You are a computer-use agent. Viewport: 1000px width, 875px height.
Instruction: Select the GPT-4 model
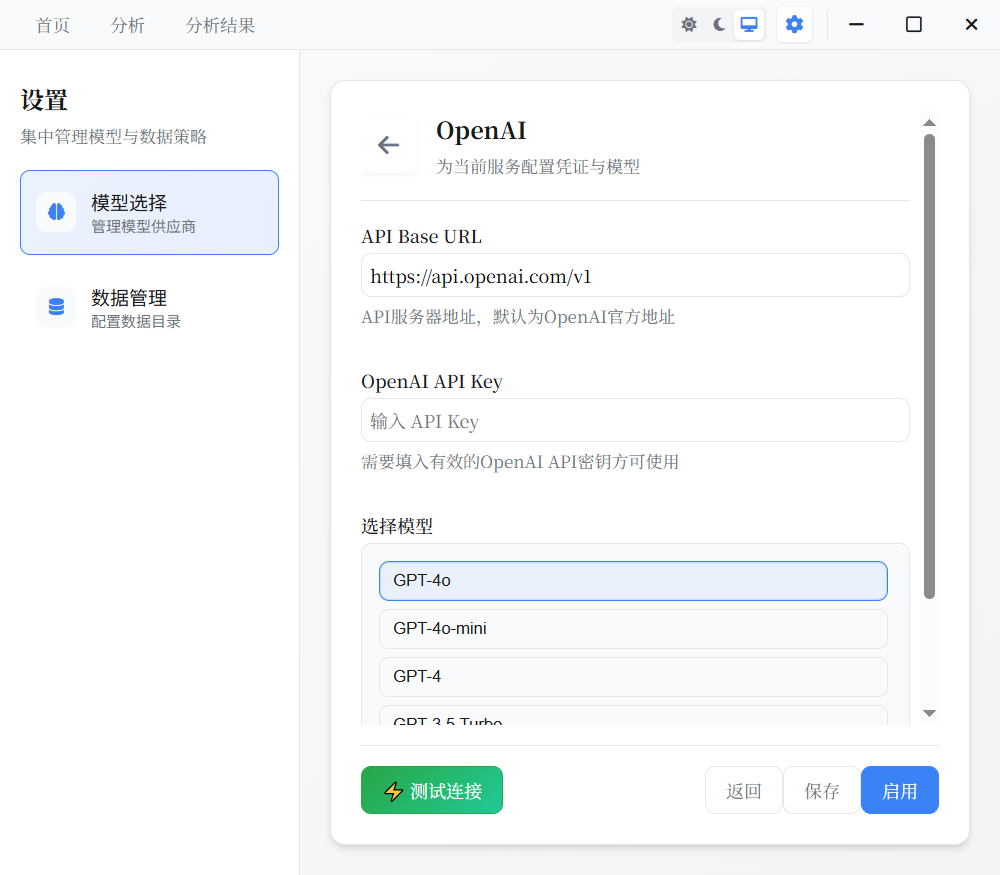633,676
